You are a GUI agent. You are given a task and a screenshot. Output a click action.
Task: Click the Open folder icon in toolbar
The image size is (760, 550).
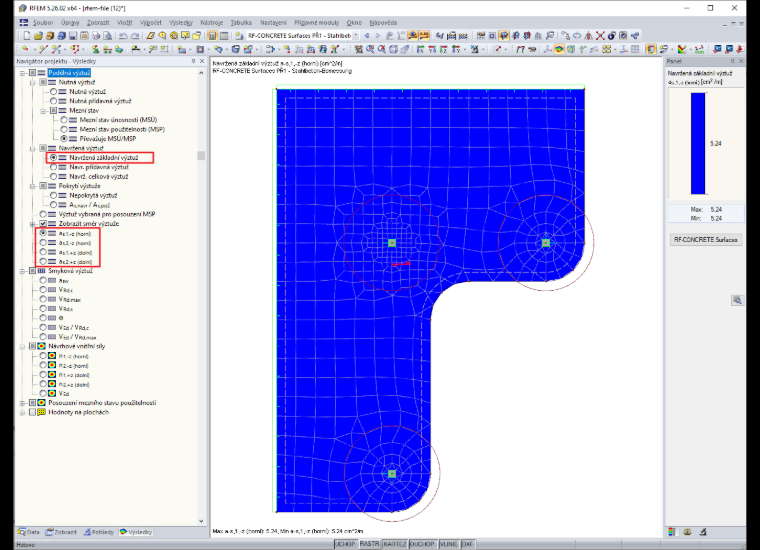[38, 36]
